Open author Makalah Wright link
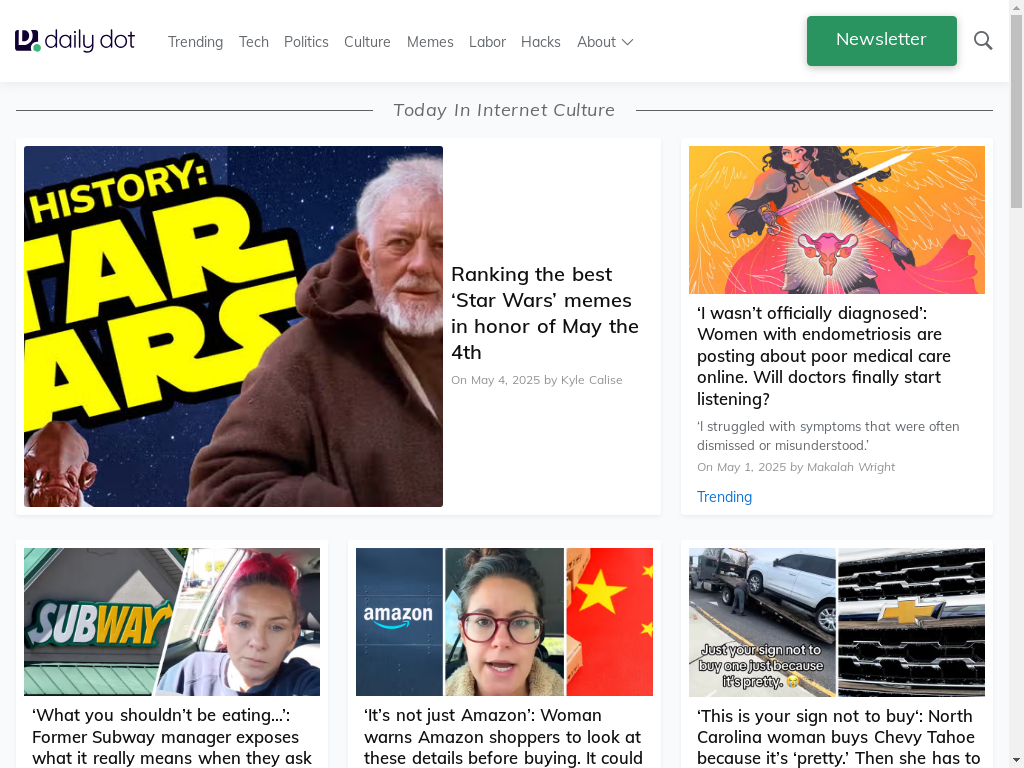The height and width of the screenshot is (768, 1024). tap(851, 467)
